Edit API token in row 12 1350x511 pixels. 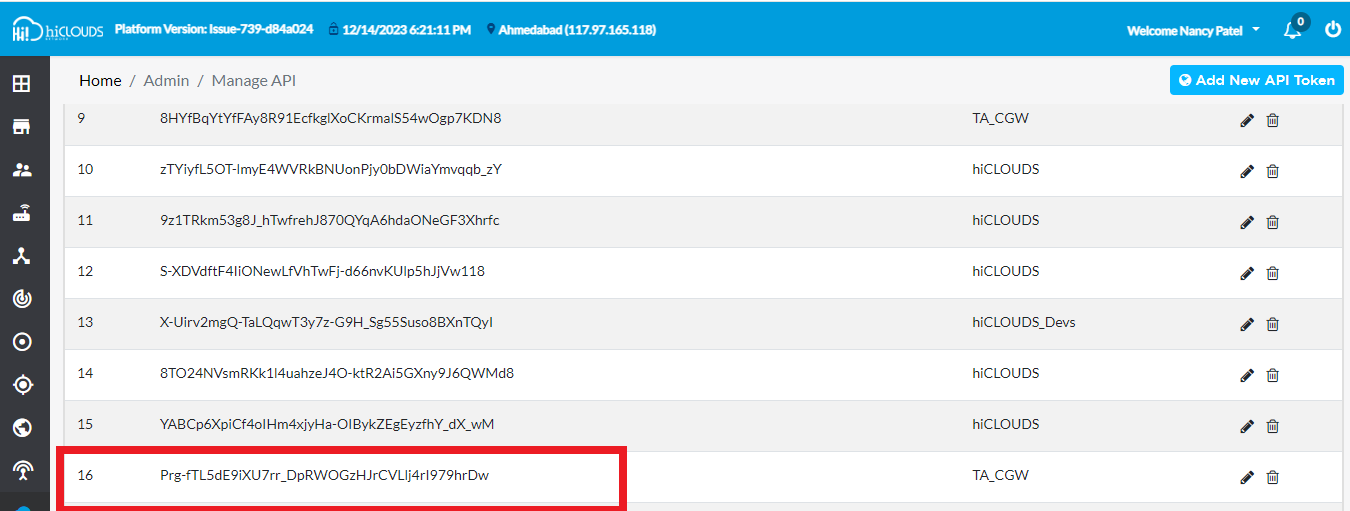(x=1247, y=273)
